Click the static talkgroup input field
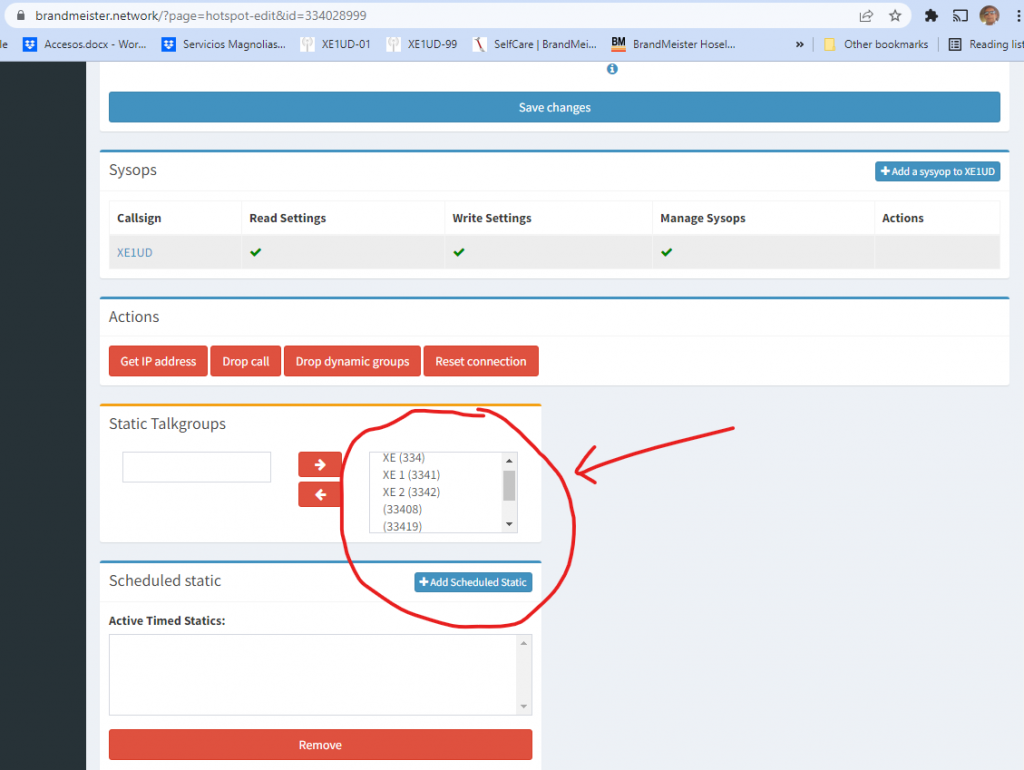 pos(197,467)
